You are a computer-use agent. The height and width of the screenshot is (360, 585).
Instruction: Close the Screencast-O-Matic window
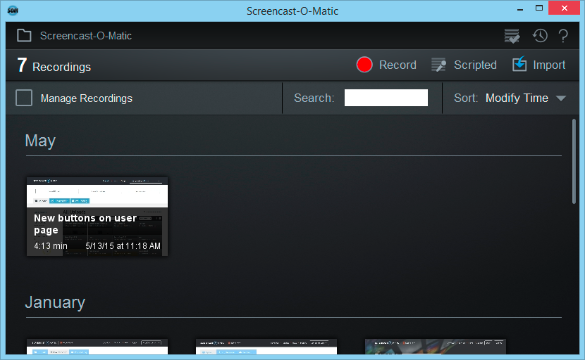coord(564,8)
